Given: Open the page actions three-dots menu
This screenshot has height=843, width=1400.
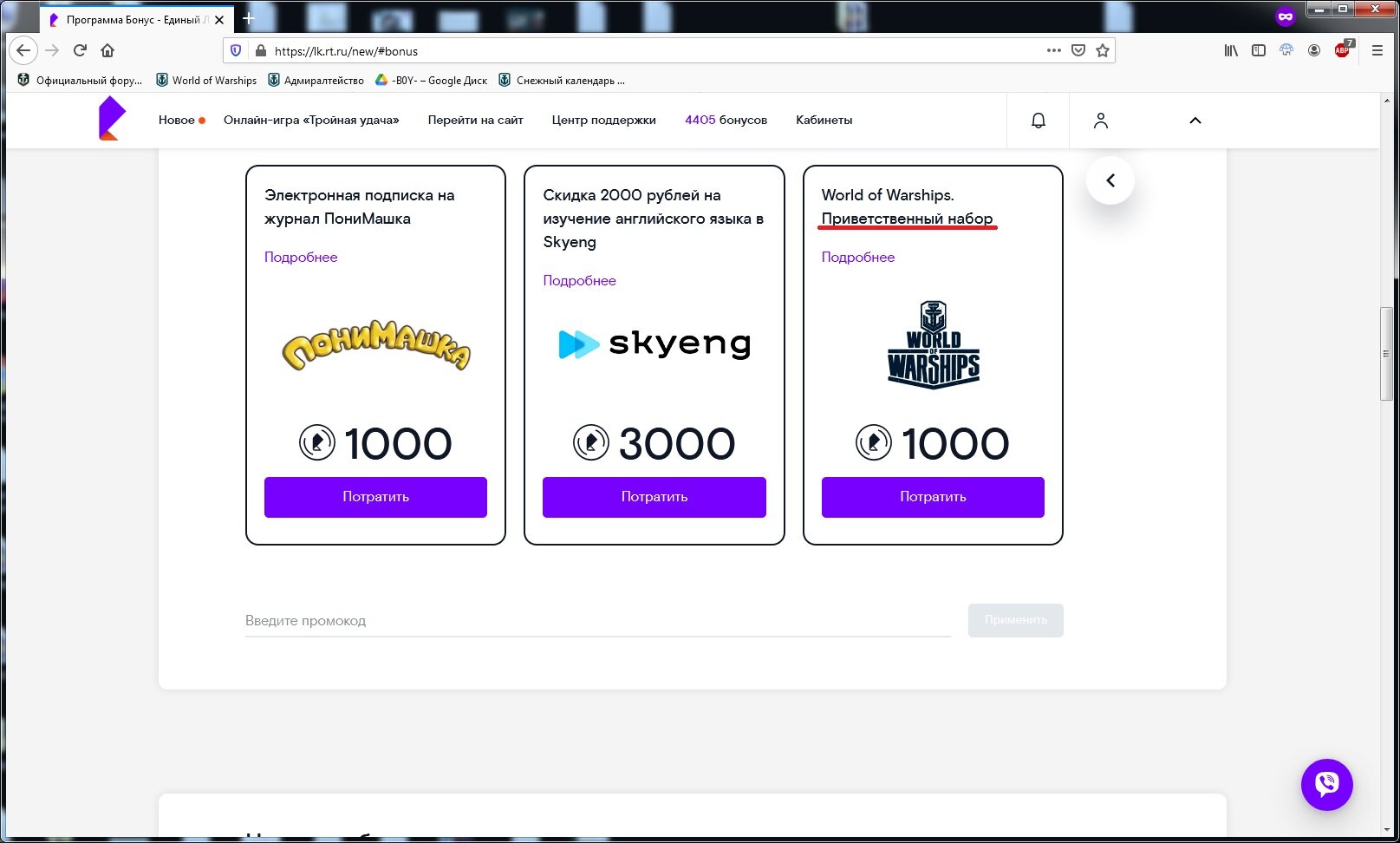Looking at the screenshot, I should 1053,50.
